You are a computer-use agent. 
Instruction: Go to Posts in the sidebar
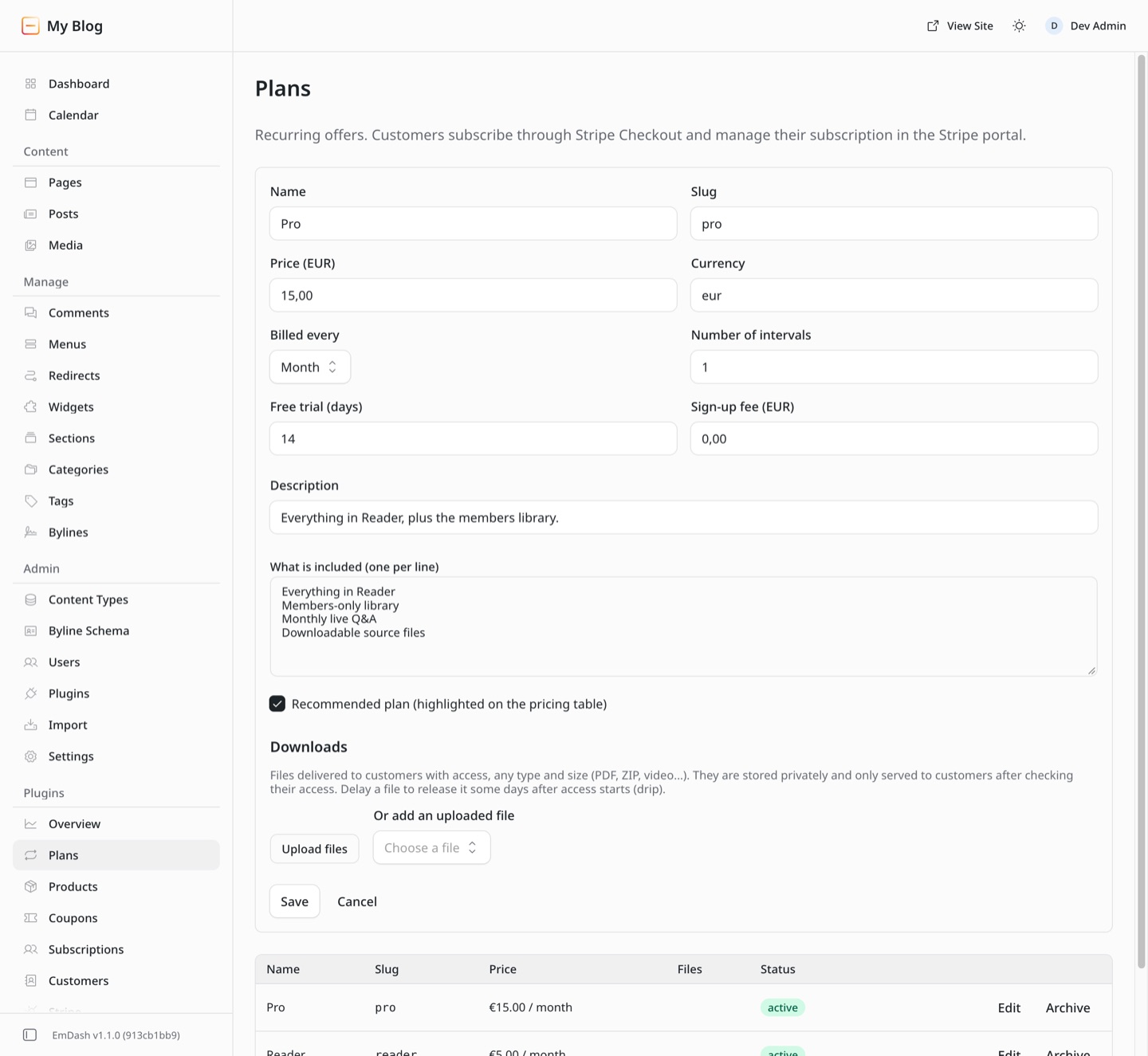coord(116,214)
